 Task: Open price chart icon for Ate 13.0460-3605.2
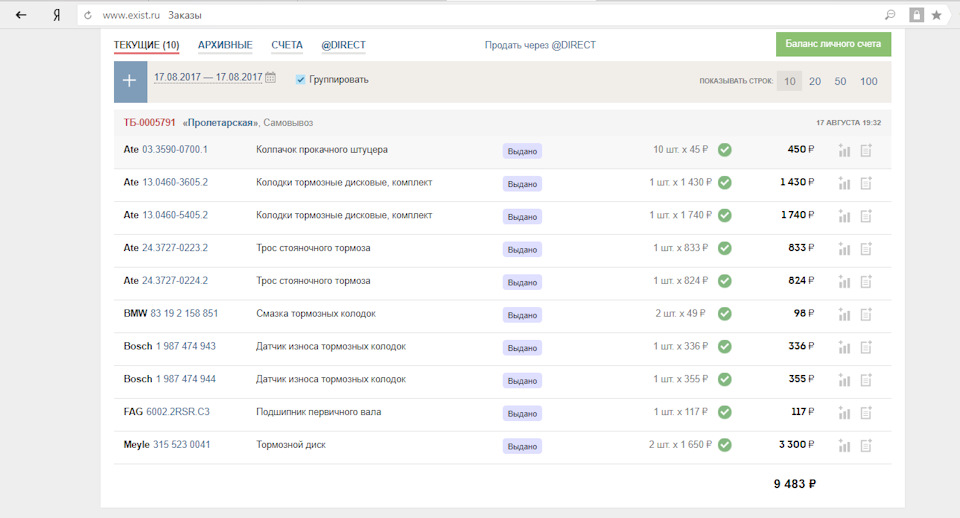click(x=844, y=183)
